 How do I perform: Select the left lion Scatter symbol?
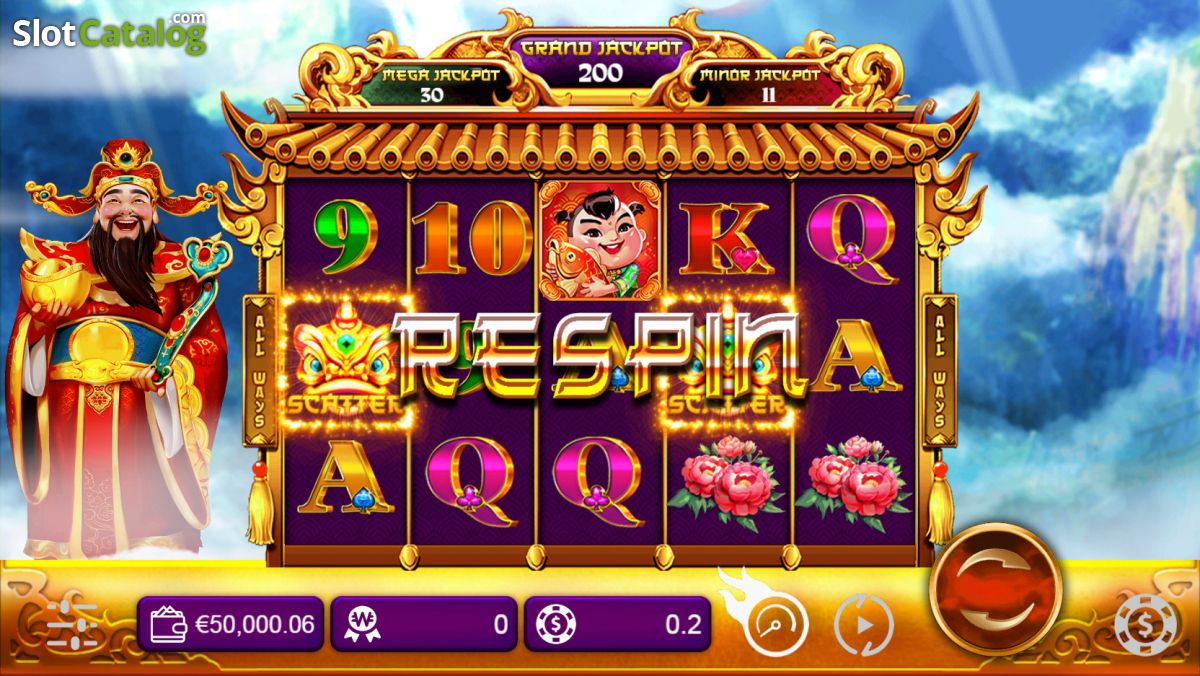(345, 361)
